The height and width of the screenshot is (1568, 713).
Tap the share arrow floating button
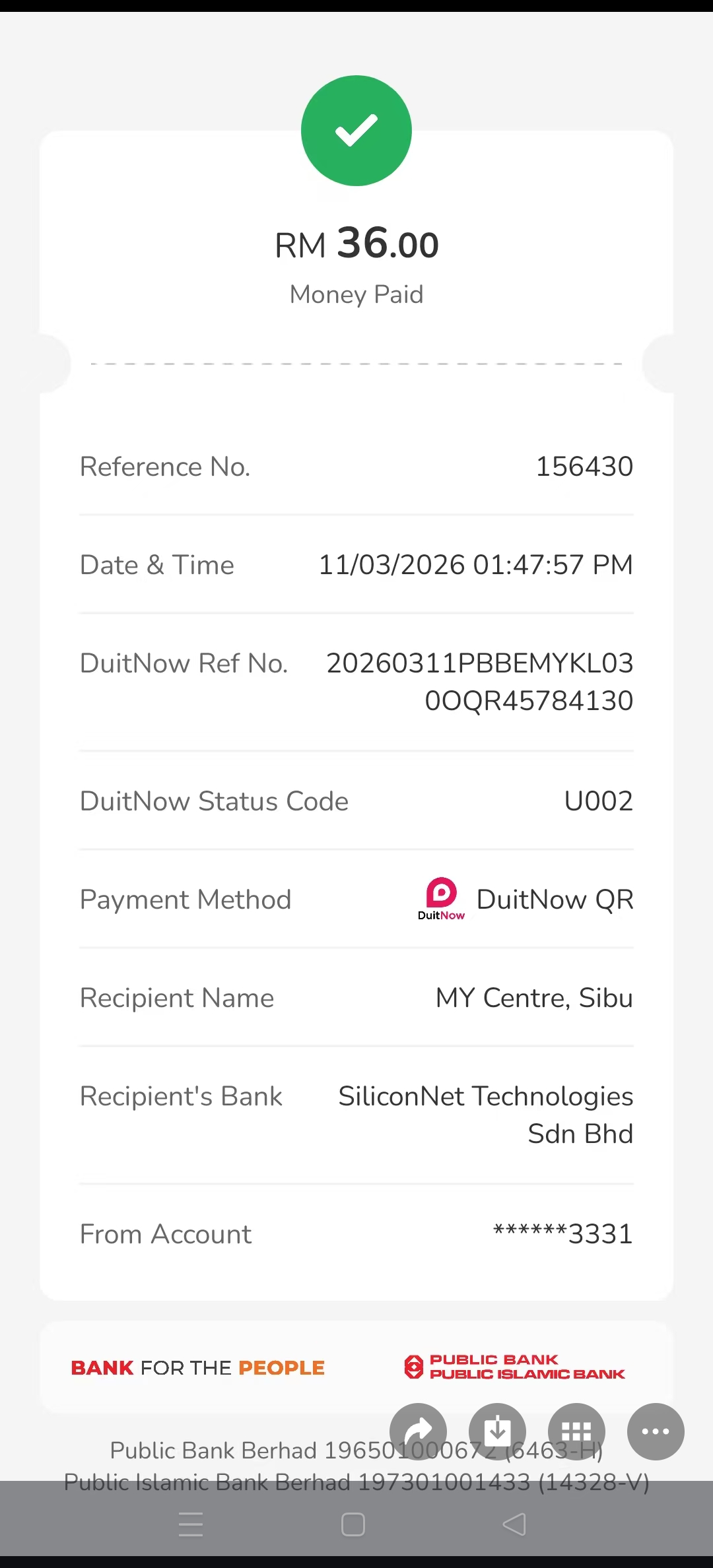pyautogui.click(x=418, y=1431)
